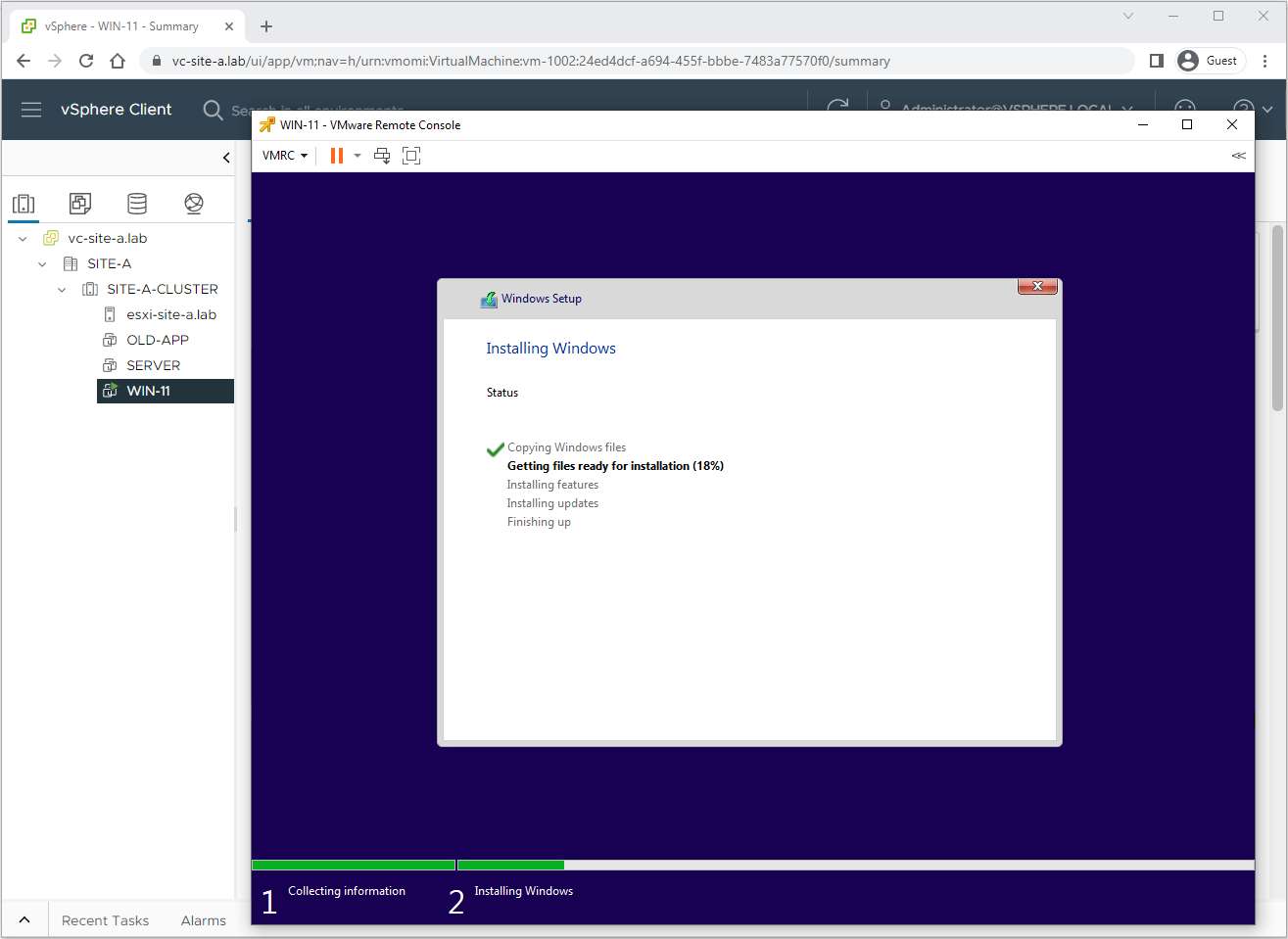Click the Installing Windows progress bar segment

click(x=855, y=866)
